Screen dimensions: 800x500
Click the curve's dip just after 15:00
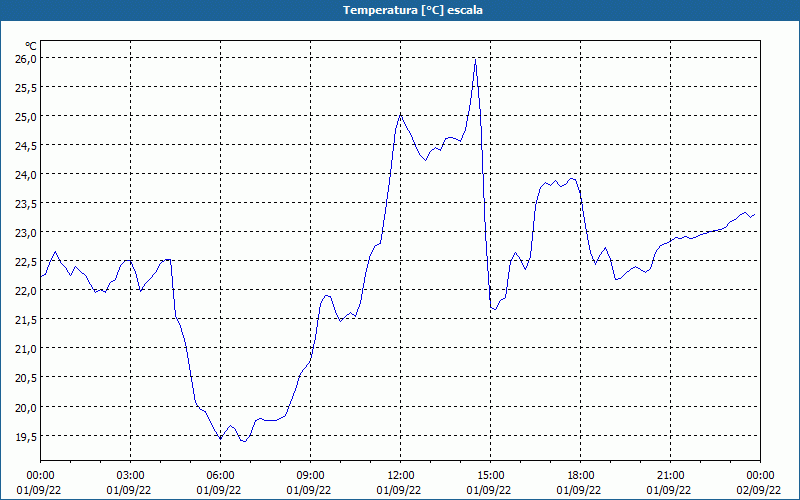point(494,309)
